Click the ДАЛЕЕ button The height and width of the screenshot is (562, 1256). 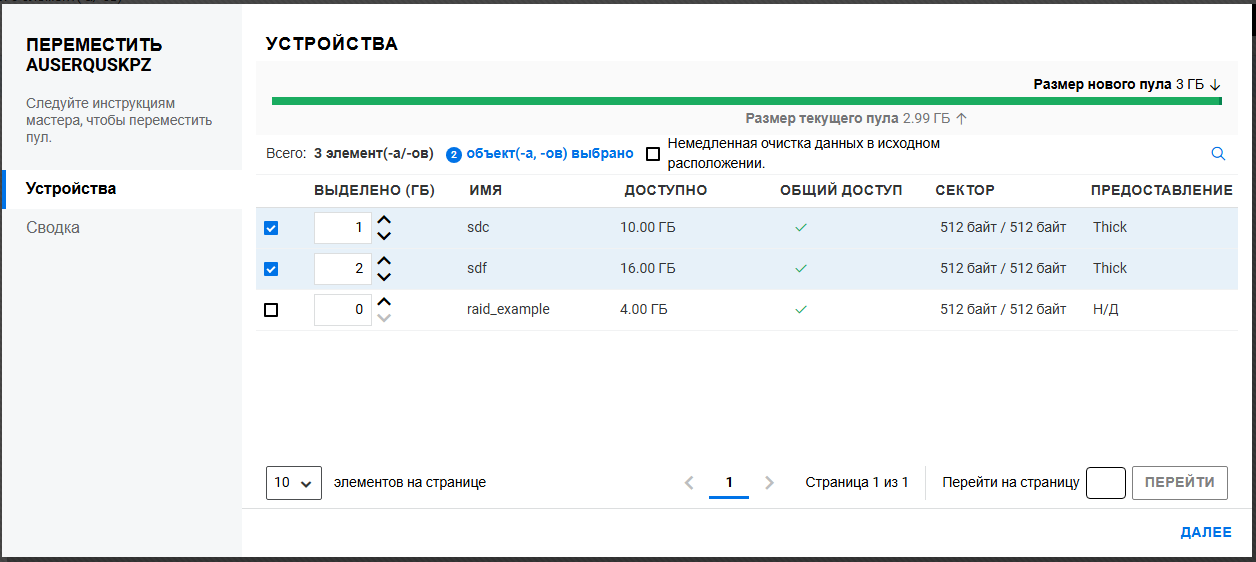point(1205,533)
